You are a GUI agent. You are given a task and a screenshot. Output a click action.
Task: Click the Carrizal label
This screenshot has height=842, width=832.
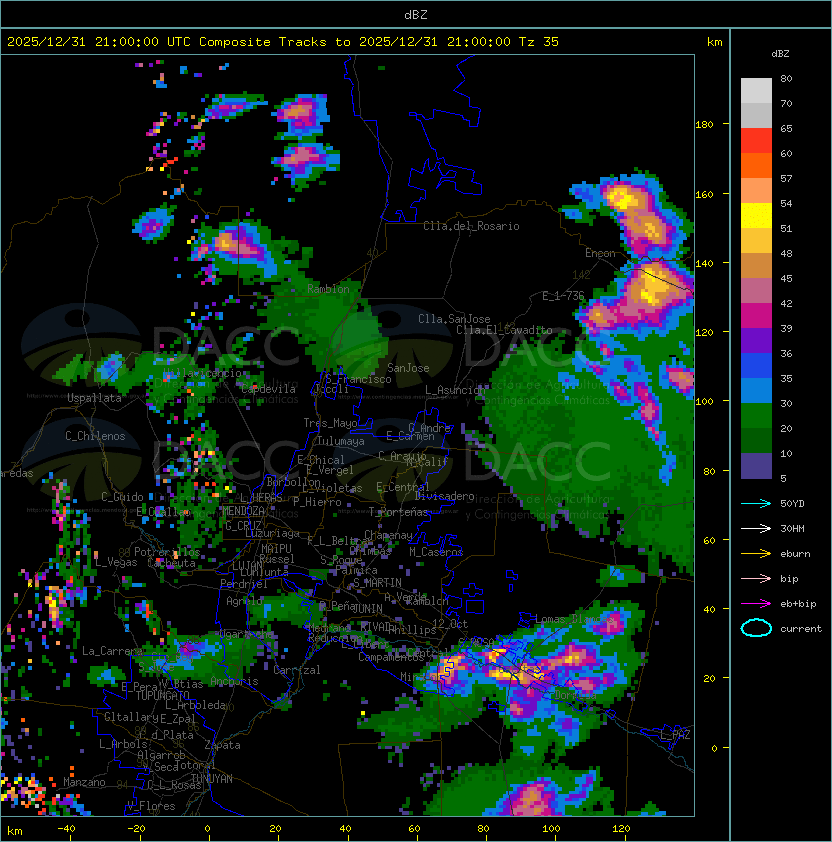click(x=296, y=670)
